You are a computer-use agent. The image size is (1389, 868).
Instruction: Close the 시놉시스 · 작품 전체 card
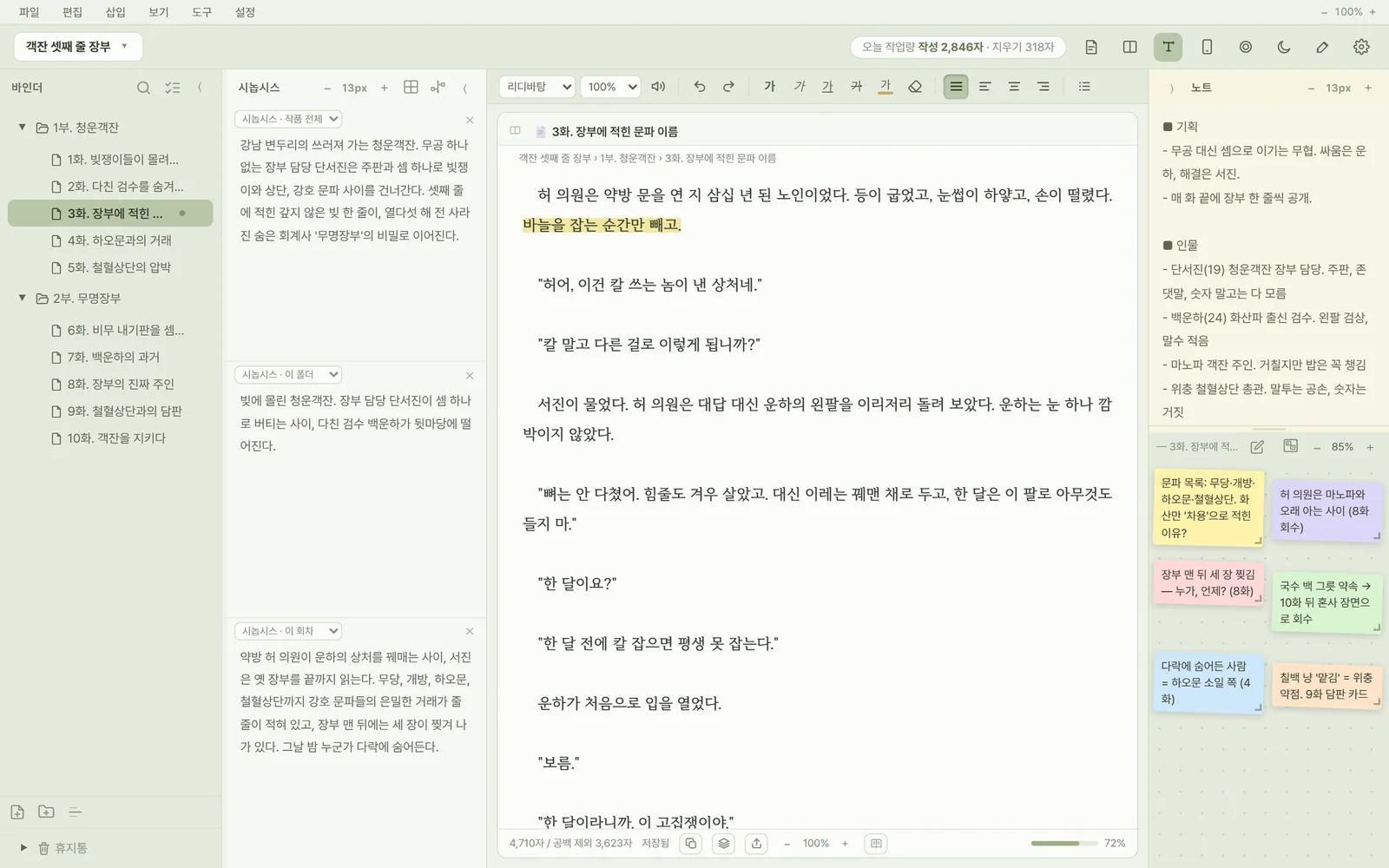coord(470,120)
